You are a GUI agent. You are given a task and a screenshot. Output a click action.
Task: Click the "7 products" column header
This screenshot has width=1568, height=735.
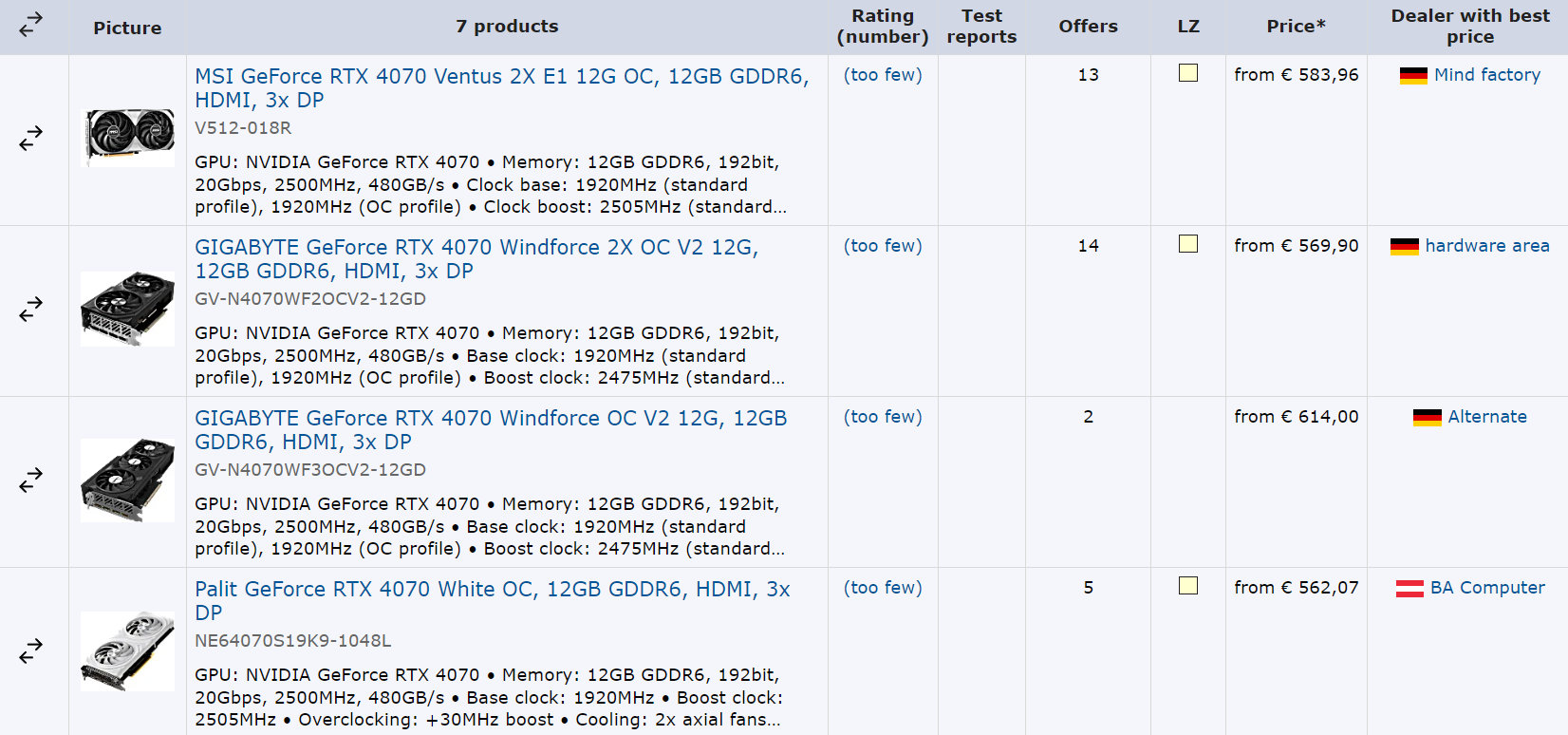pos(507,27)
